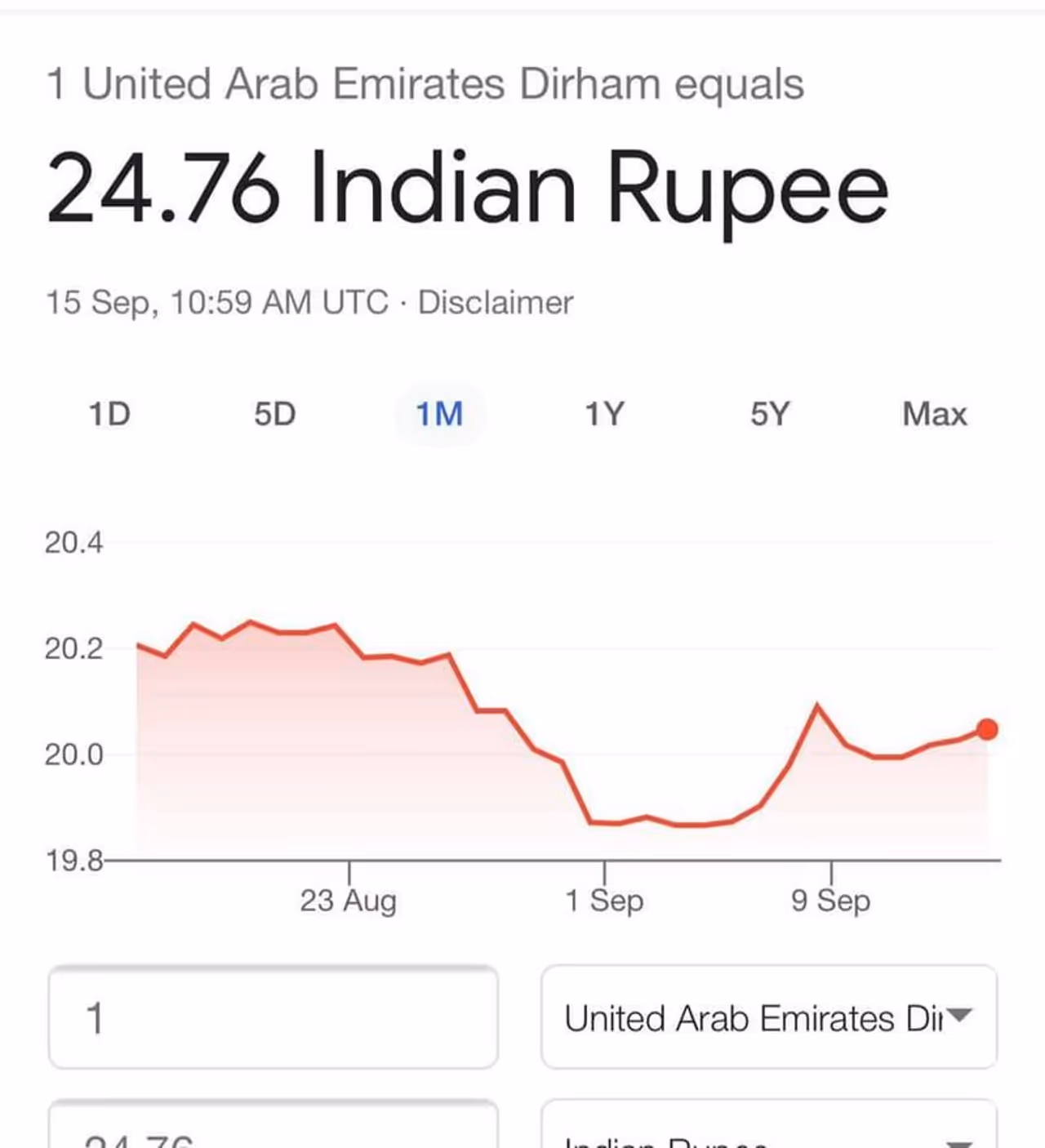The image size is (1045, 1148).
Task: Switch chart to the 5D range
Action: point(275,414)
